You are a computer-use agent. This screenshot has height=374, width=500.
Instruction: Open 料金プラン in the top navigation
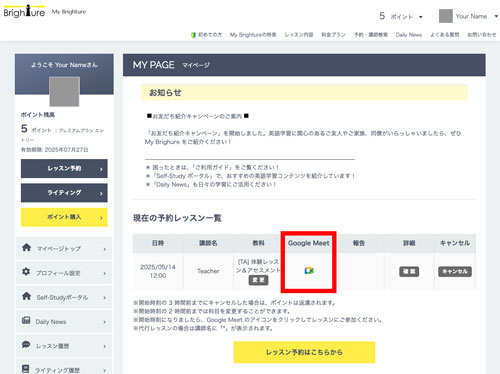(333, 35)
